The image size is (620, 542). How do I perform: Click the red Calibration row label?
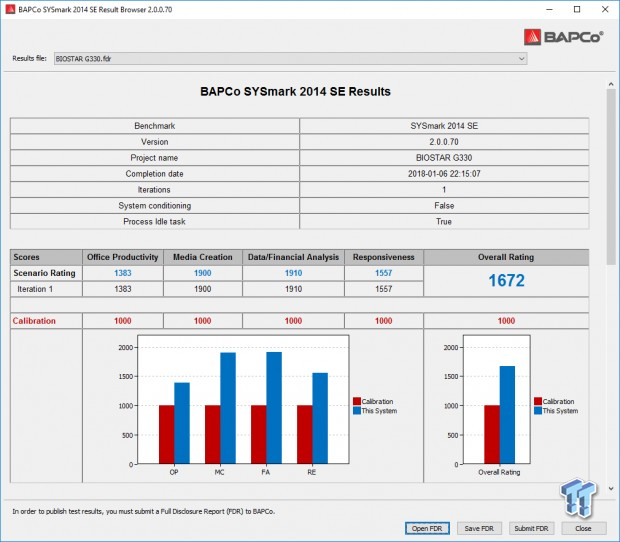click(x=34, y=321)
